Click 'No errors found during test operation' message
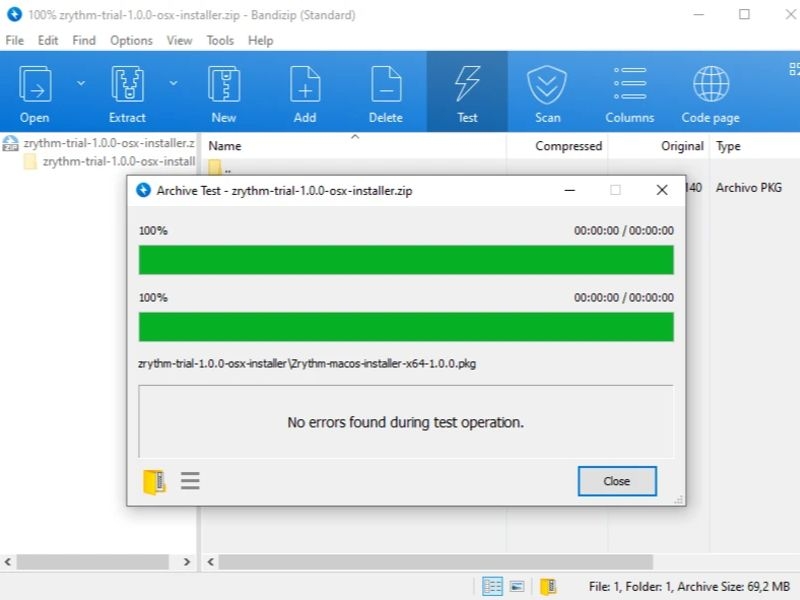 click(406, 422)
